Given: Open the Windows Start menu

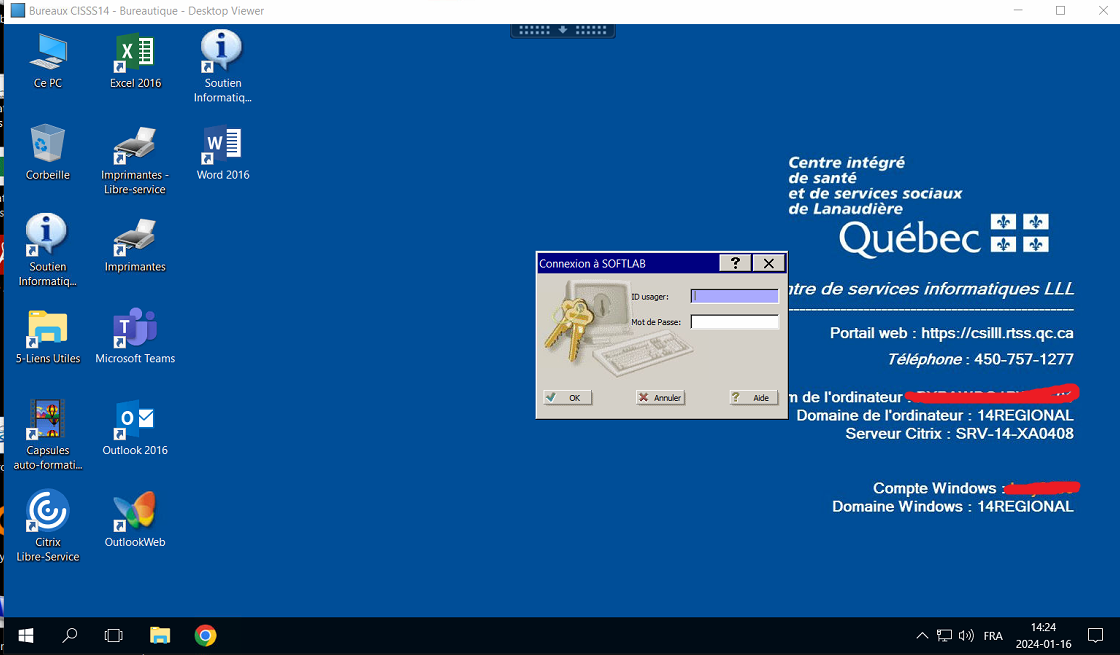Looking at the screenshot, I should tap(26, 636).
